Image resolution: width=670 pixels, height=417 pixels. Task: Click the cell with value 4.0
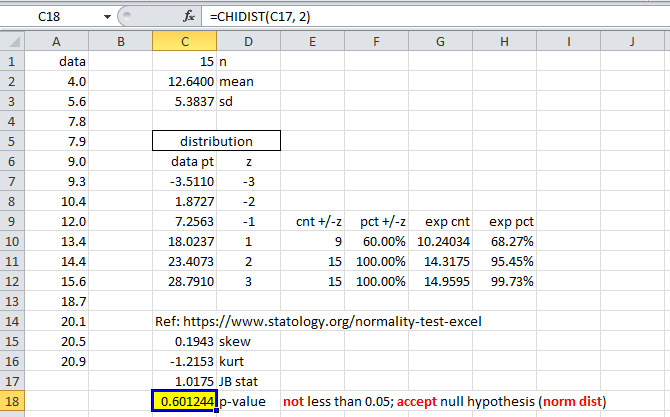[x=56, y=81]
